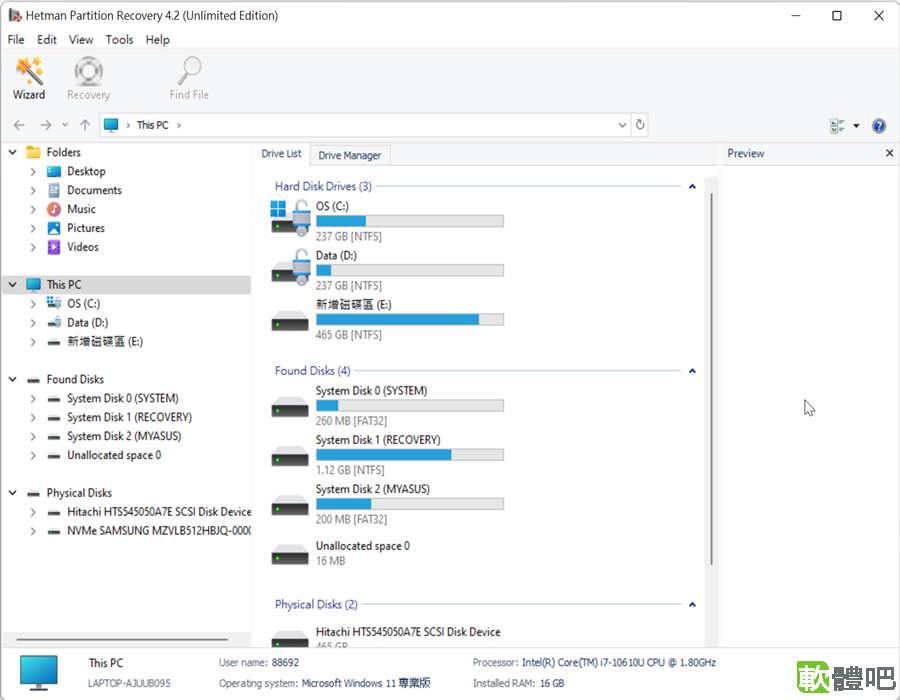Go back with the left arrow
This screenshot has width=900, height=700.
[19, 125]
